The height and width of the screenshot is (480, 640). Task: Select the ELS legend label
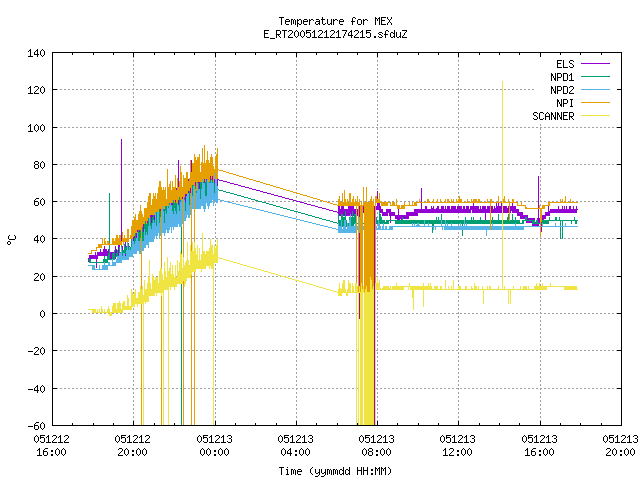(x=565, y=64)
